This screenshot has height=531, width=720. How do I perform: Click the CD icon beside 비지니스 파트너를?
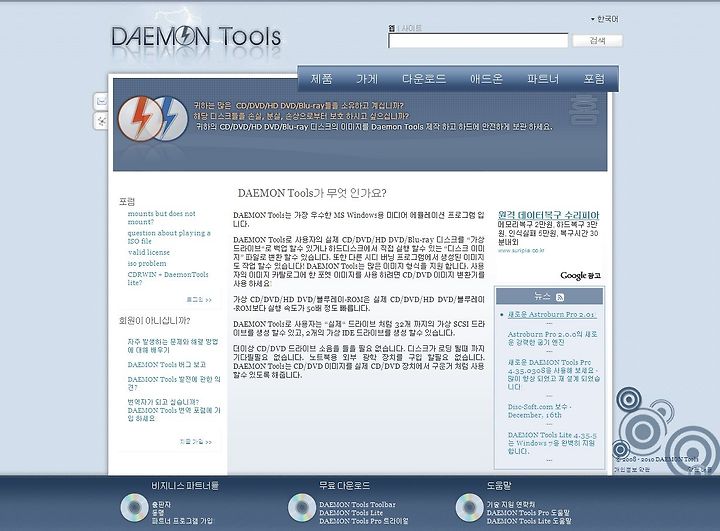[x=134, y=508]
